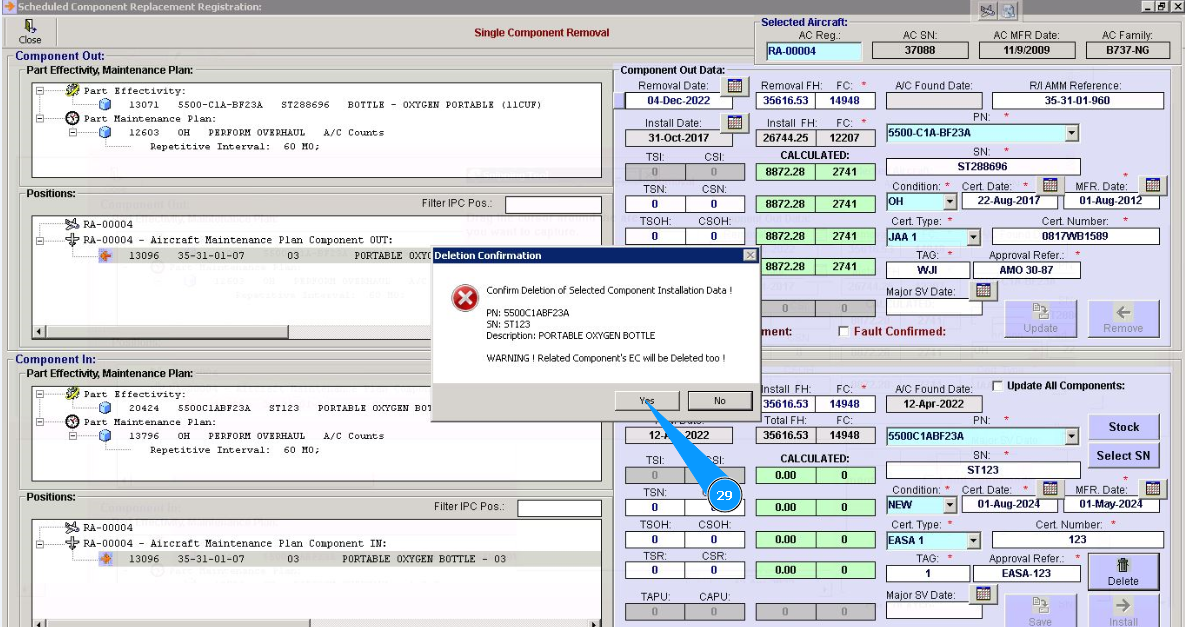
Task: Close the Deletion Confirmation dialog with X
Action: (750, 256)
